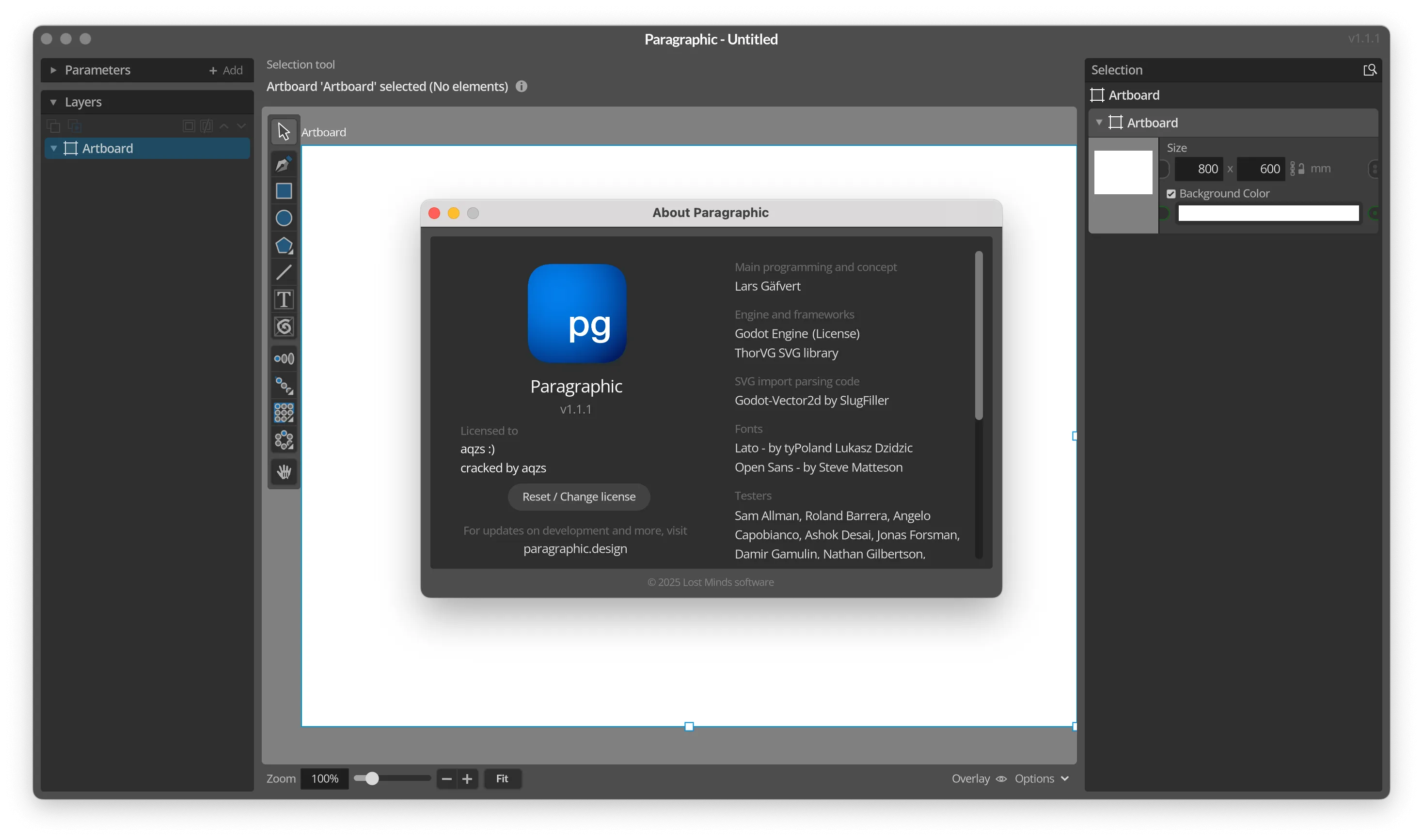This screenshot has width=1423, height=840.
Task: Collapse the Artboard entry in the Layers list
Action: click(x=54, y=148)
